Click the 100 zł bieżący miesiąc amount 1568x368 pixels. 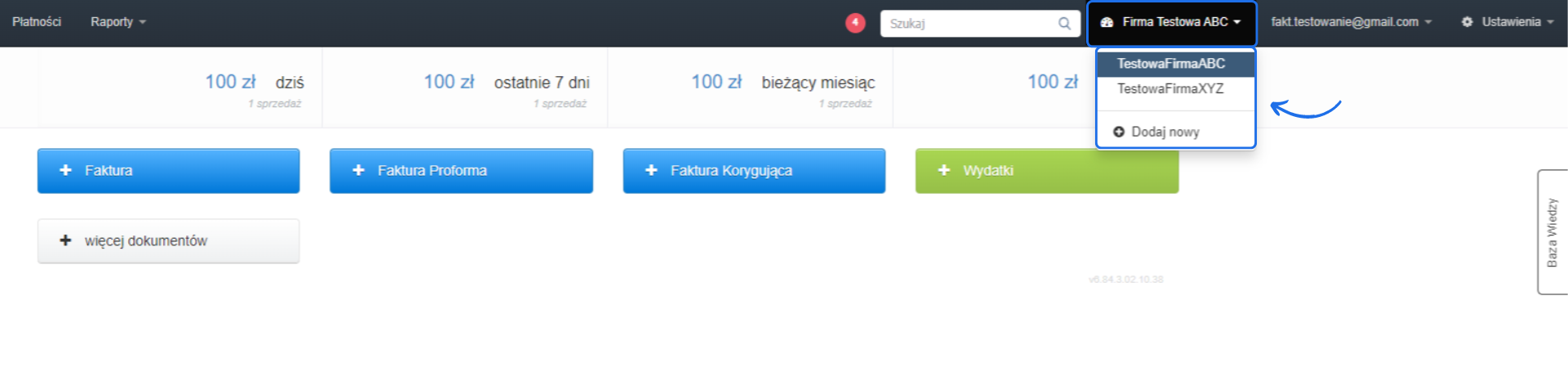(716, 82)
